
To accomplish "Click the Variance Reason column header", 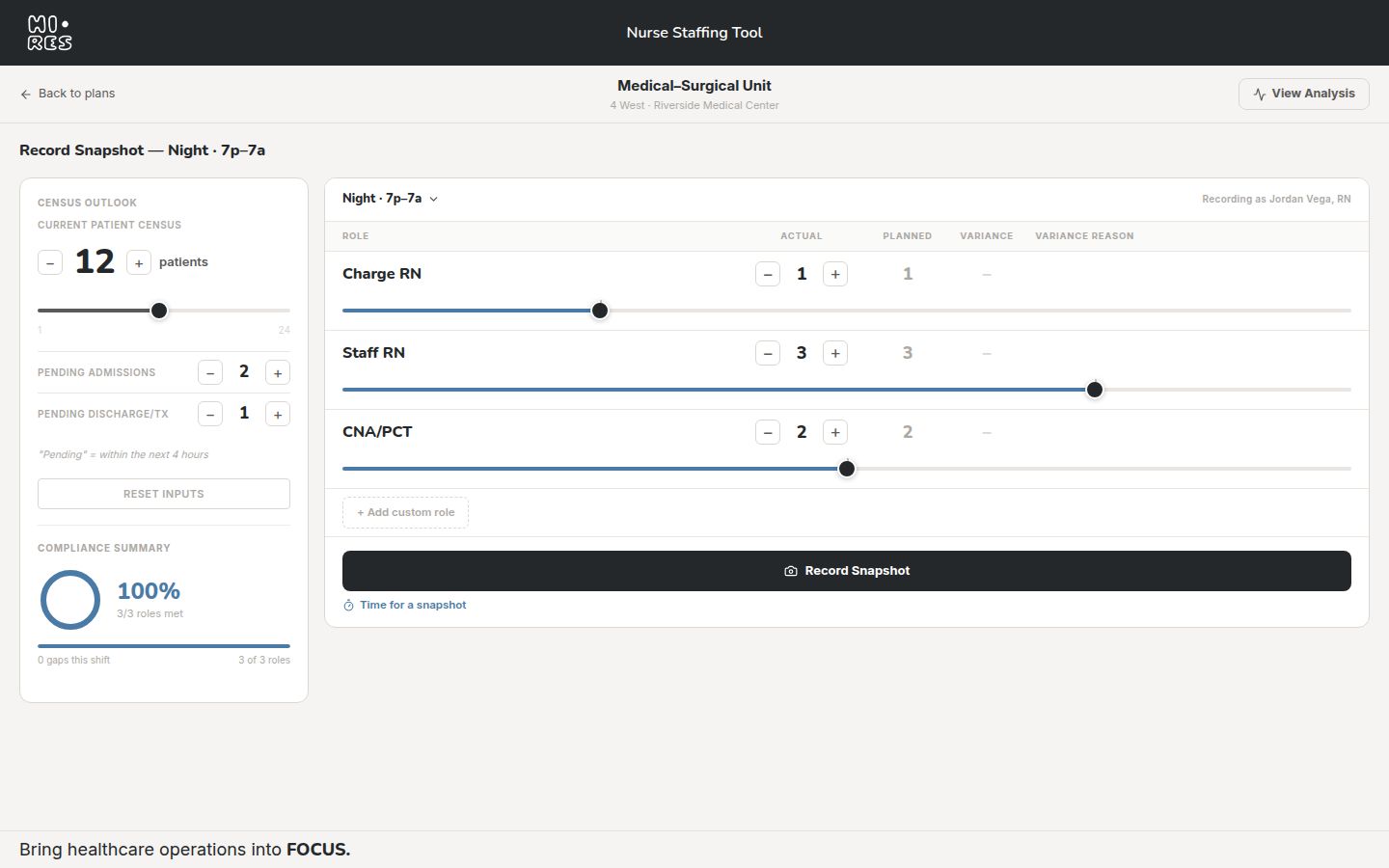I will [x=1084, y=235].
